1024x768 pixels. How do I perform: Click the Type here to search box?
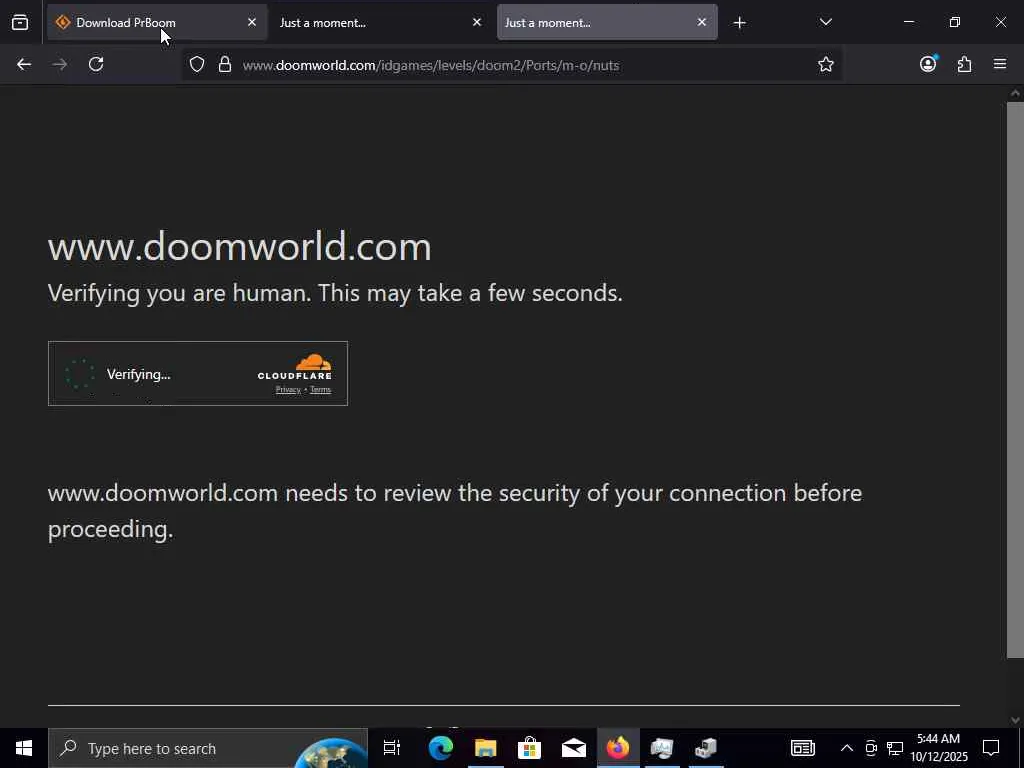[x=208, y=748]
